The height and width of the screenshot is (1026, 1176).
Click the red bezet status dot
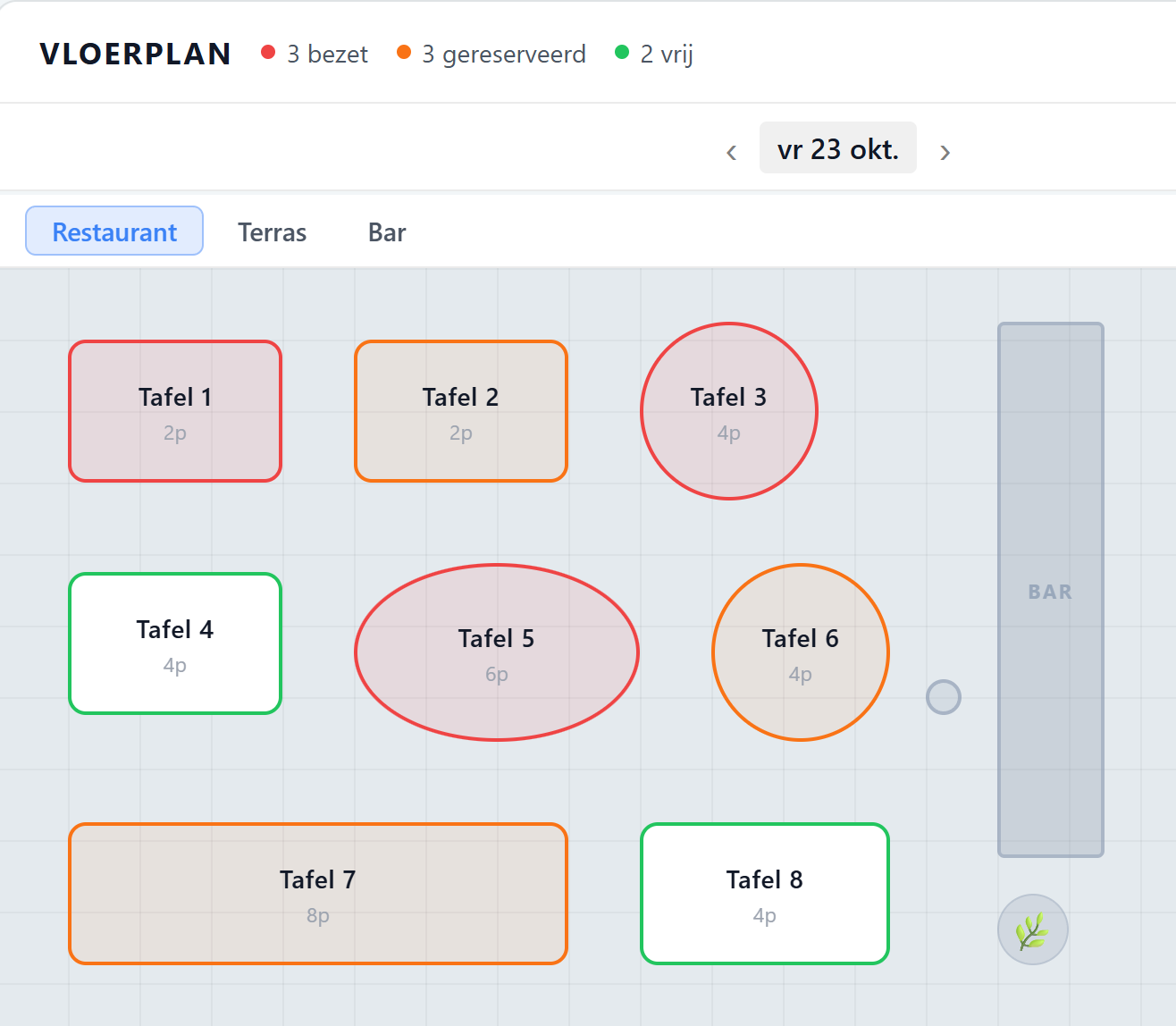click(x=268, y=52)
